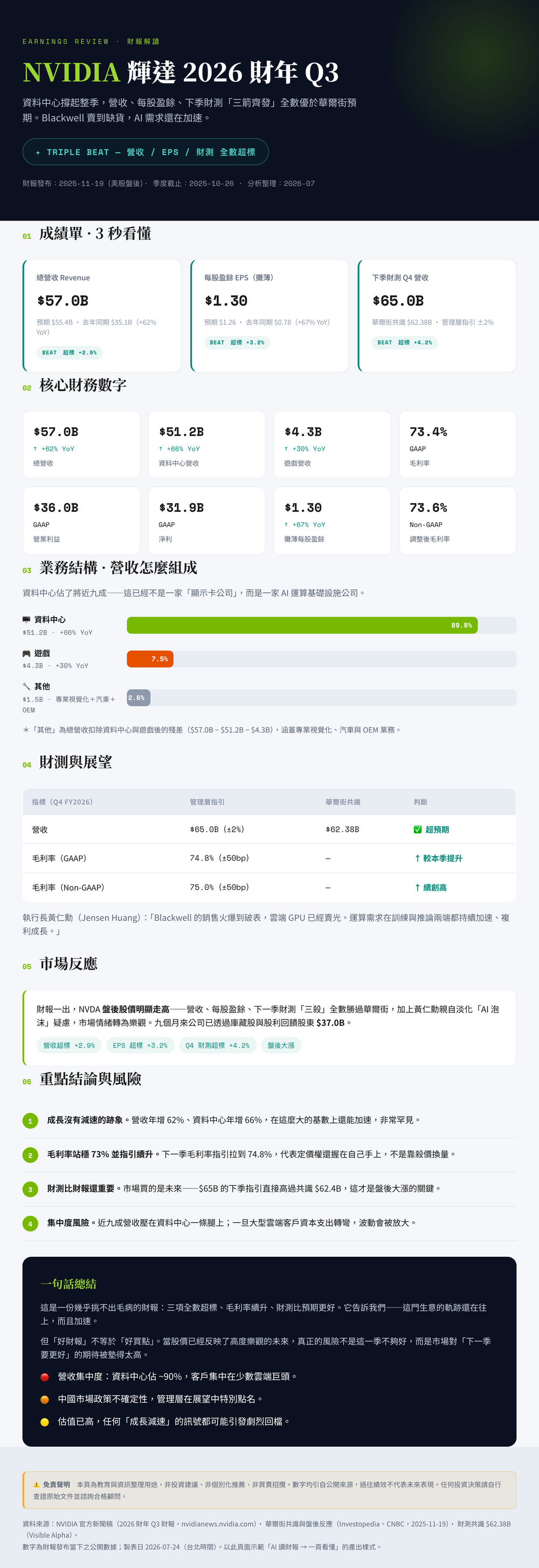Click numbered circle 3 in conclusions
This screenshot has width=539, height=1568.
(30, 1189)
